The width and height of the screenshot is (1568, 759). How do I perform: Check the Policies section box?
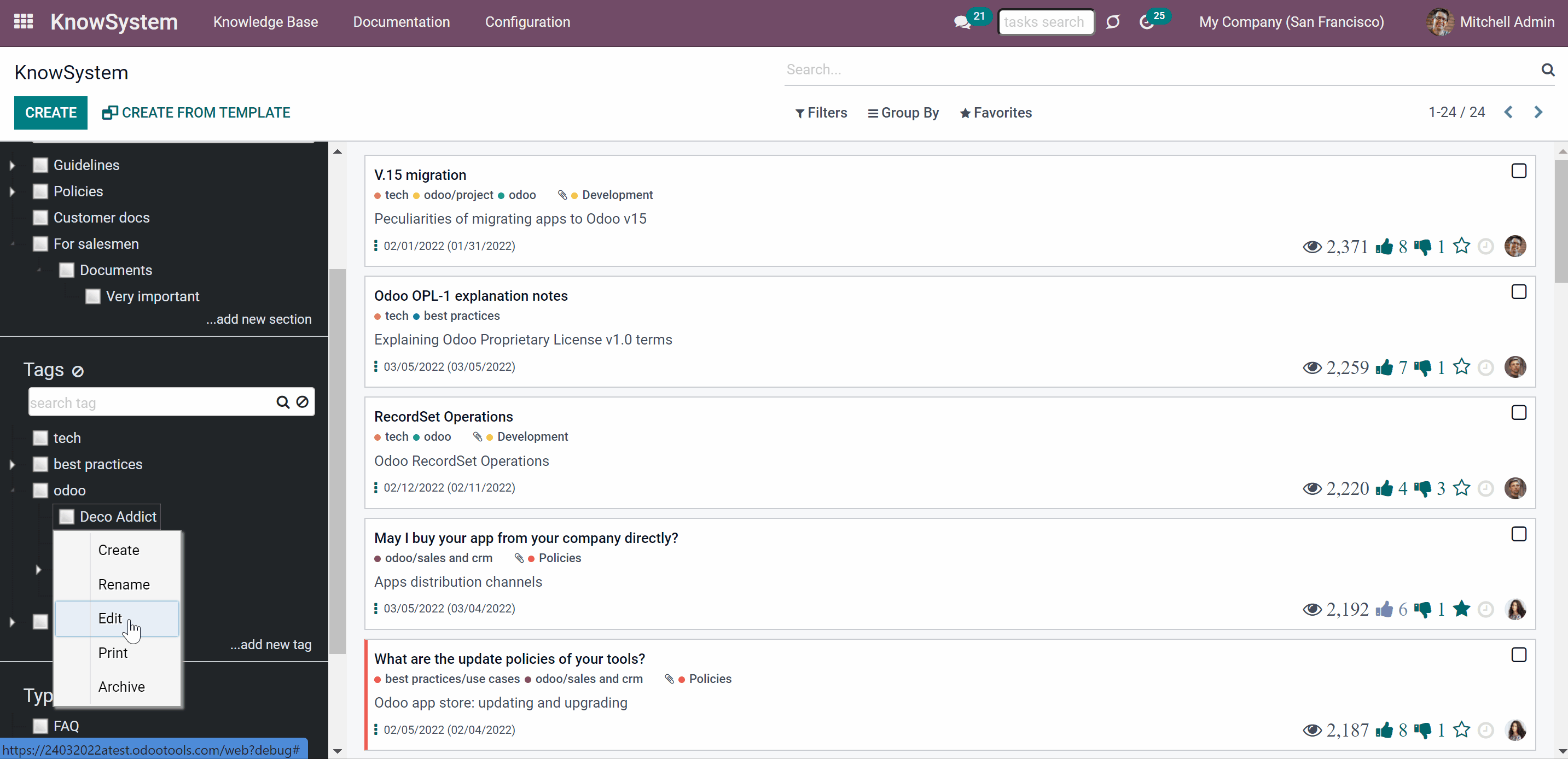[x=40, y=191]
